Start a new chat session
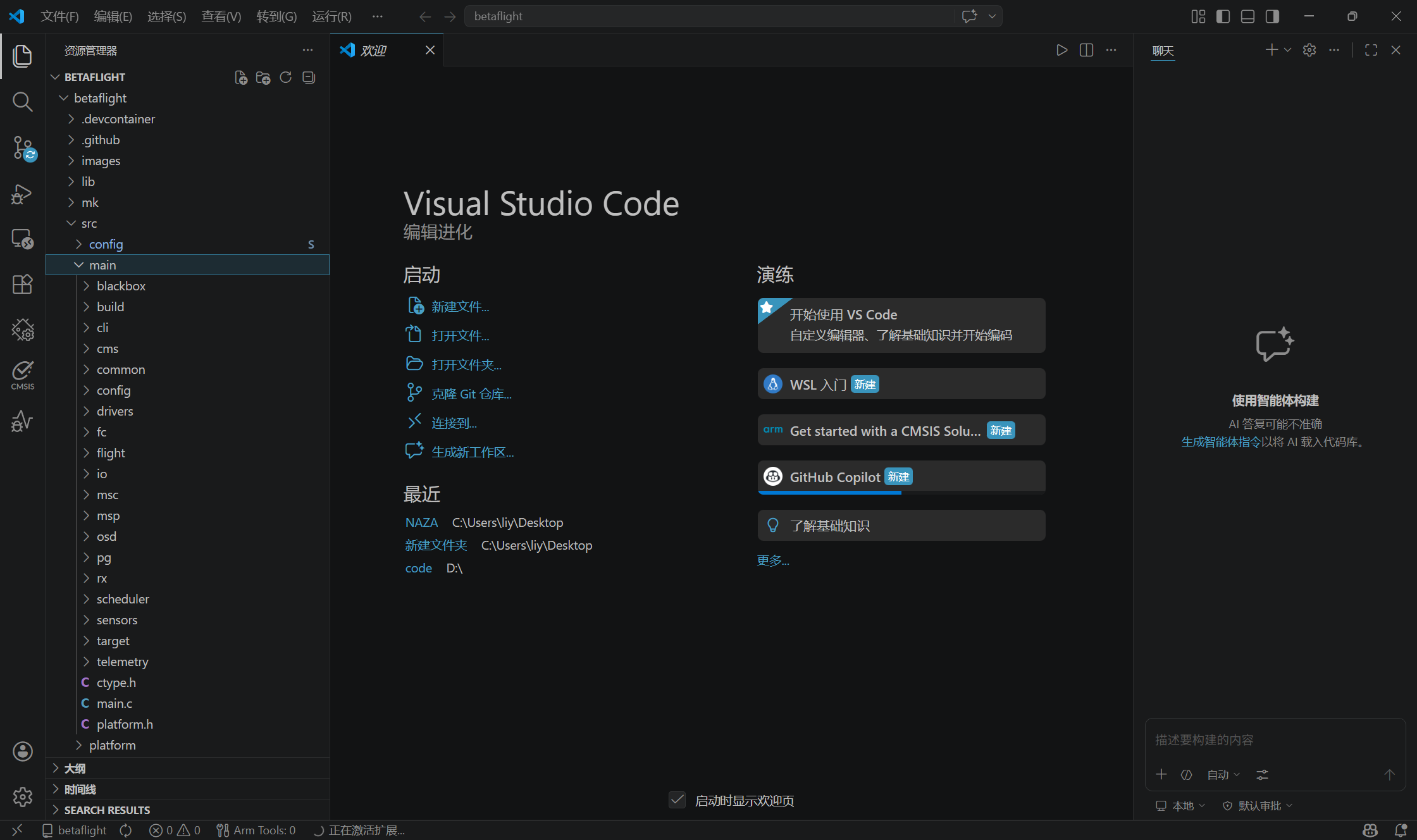The width and height of the screenshot is (1417, 840). pos(1272,50)
